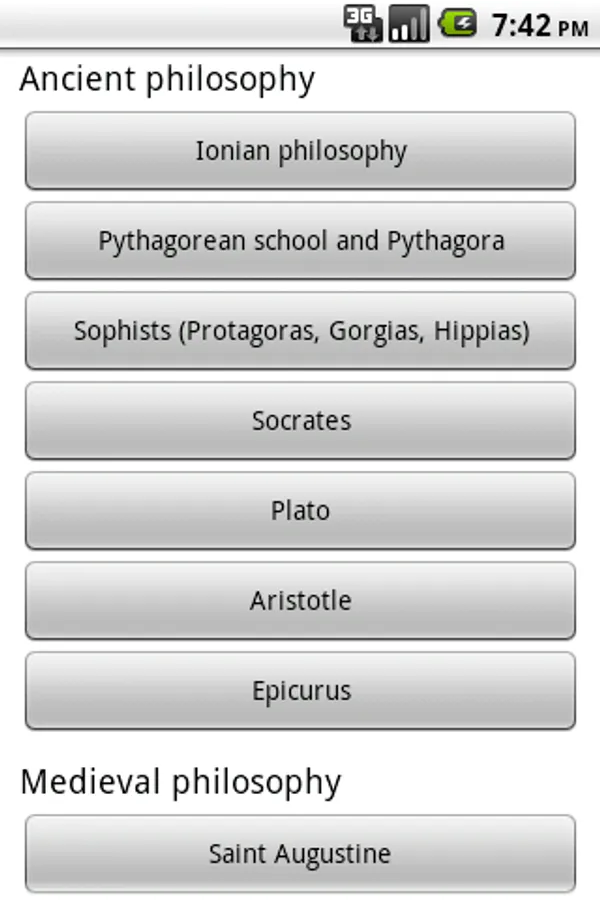The width and height of the screenshot is (600, 900).
Task: Tap the 7:42 clock in status bar
Action: coord(522,25)
